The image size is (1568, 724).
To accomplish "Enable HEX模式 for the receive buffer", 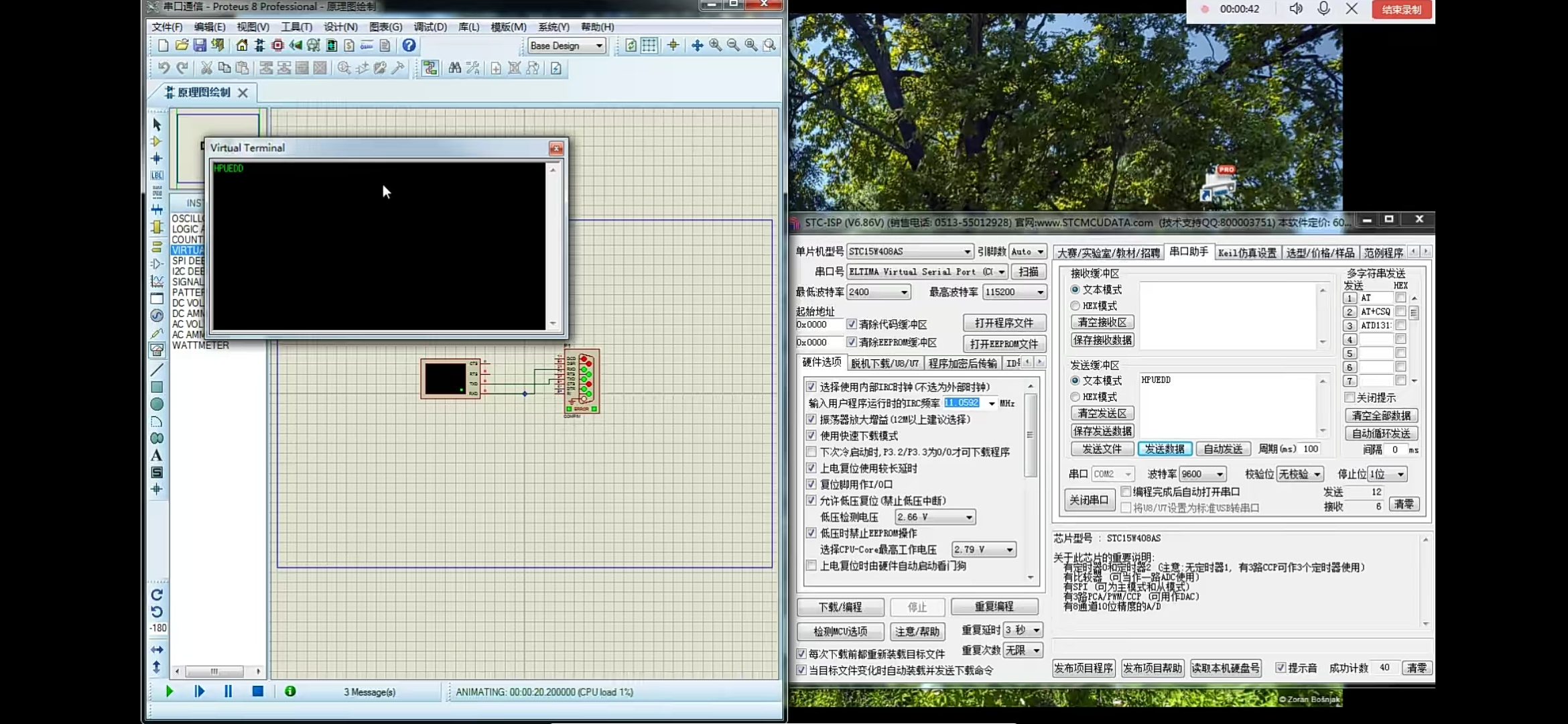I will click(1075, 306).
